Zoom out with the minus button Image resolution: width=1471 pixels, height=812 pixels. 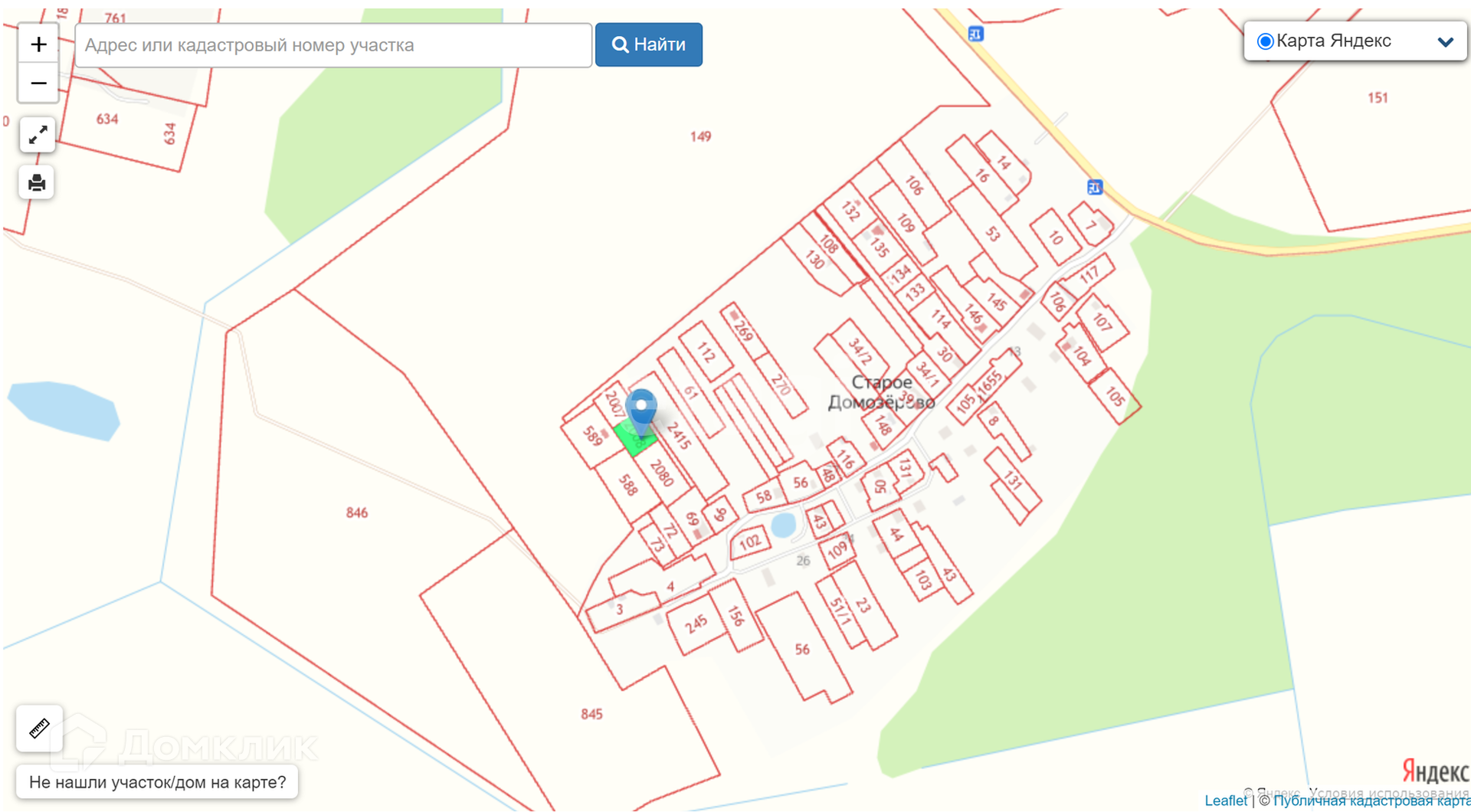click(x=38, y=83)
